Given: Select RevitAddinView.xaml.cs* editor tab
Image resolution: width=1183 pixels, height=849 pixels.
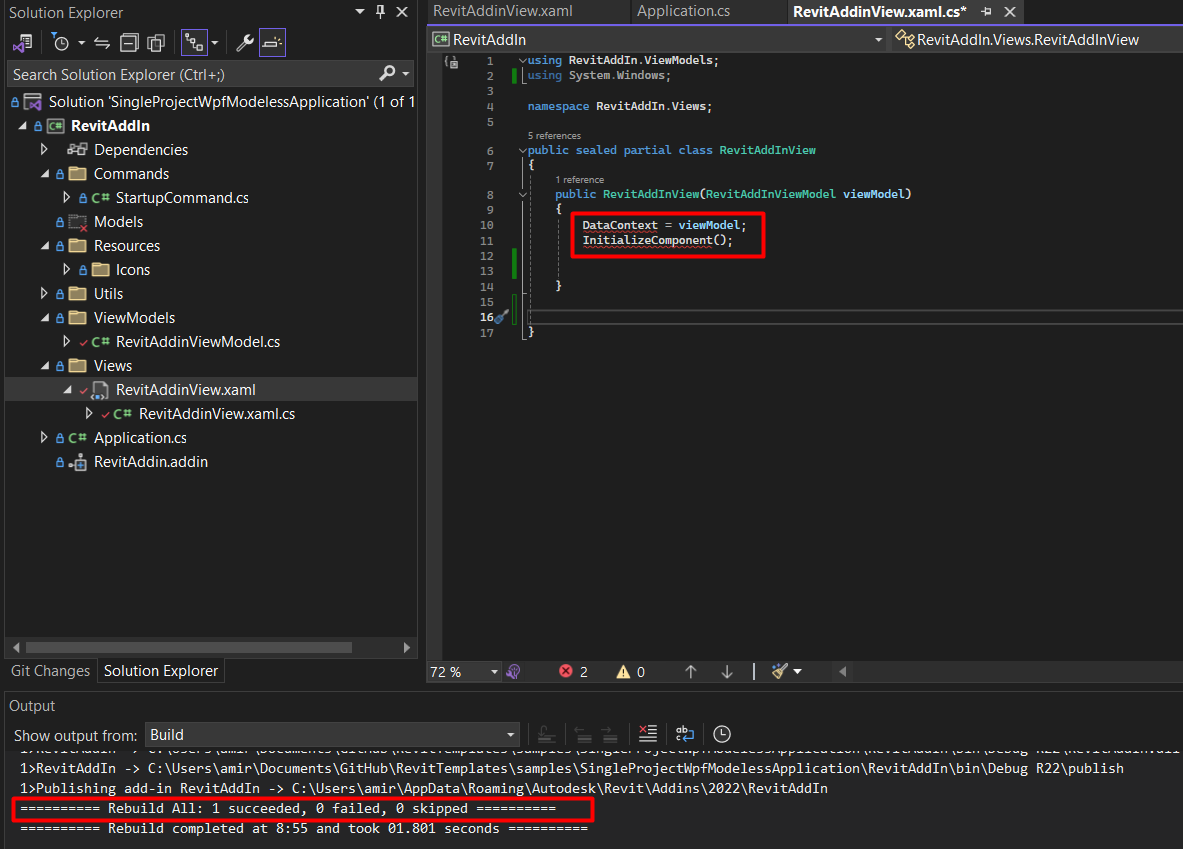Looking at the screenshot, I should pos(879,11).
